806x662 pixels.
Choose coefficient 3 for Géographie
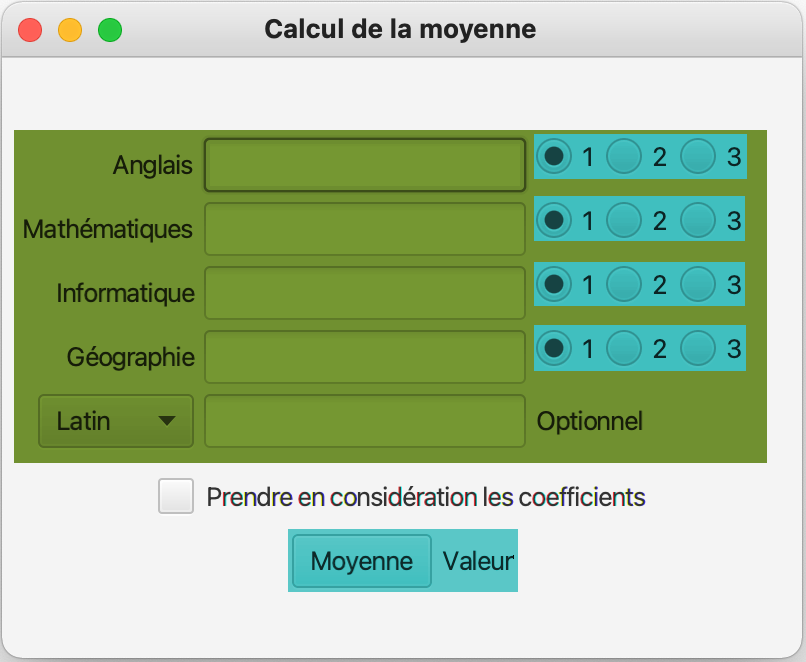698,348
